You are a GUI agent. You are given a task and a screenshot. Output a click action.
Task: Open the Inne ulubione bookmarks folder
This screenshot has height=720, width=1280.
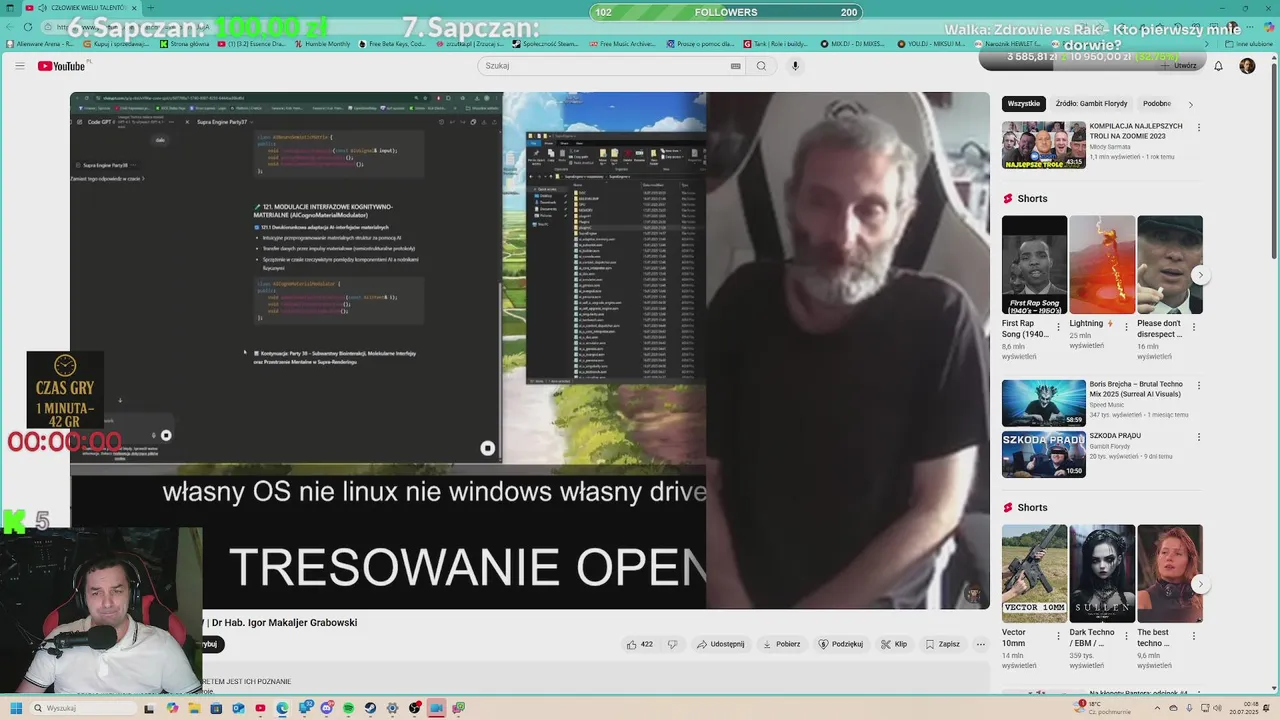tap(1250, 44)
